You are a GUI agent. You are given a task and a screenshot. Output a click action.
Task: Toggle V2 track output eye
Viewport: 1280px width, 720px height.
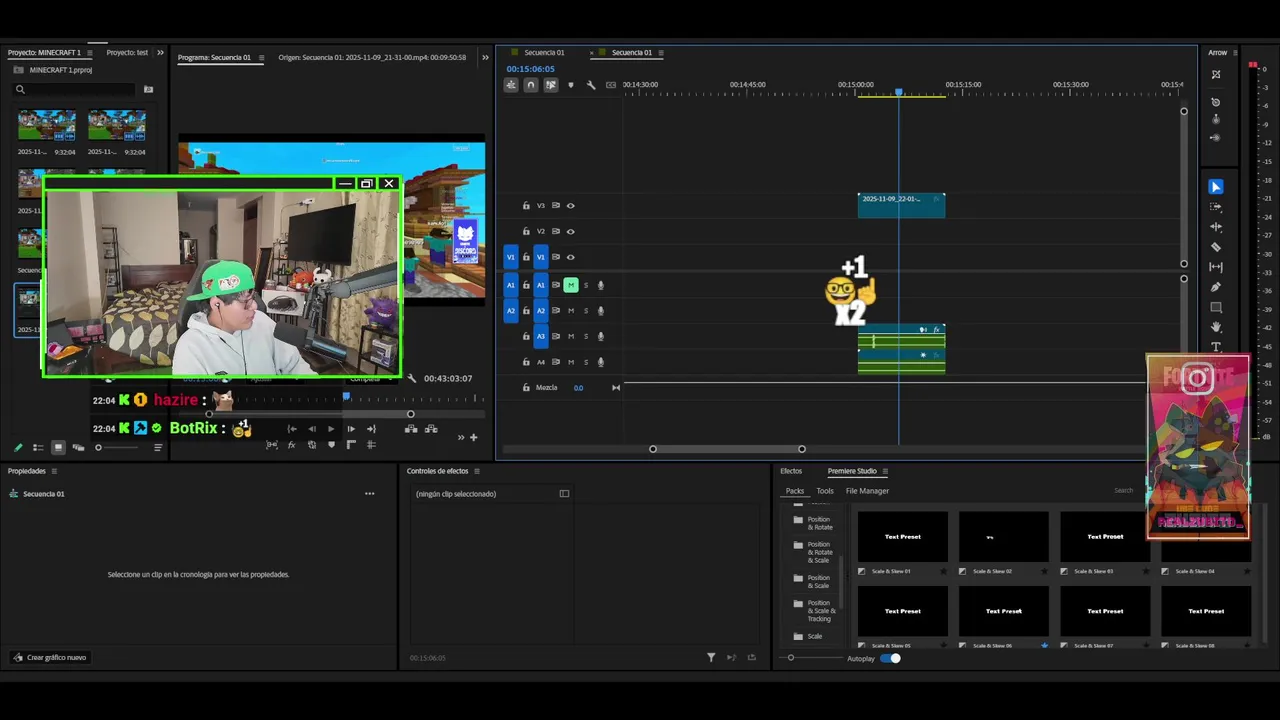coord(571,231)
